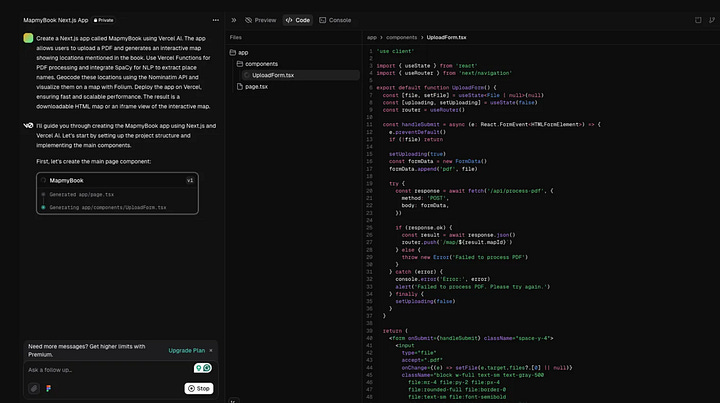Focus the 'Ask a follow up' input
720x403 pixels.
pyautogui.click(x=108, y=370)
